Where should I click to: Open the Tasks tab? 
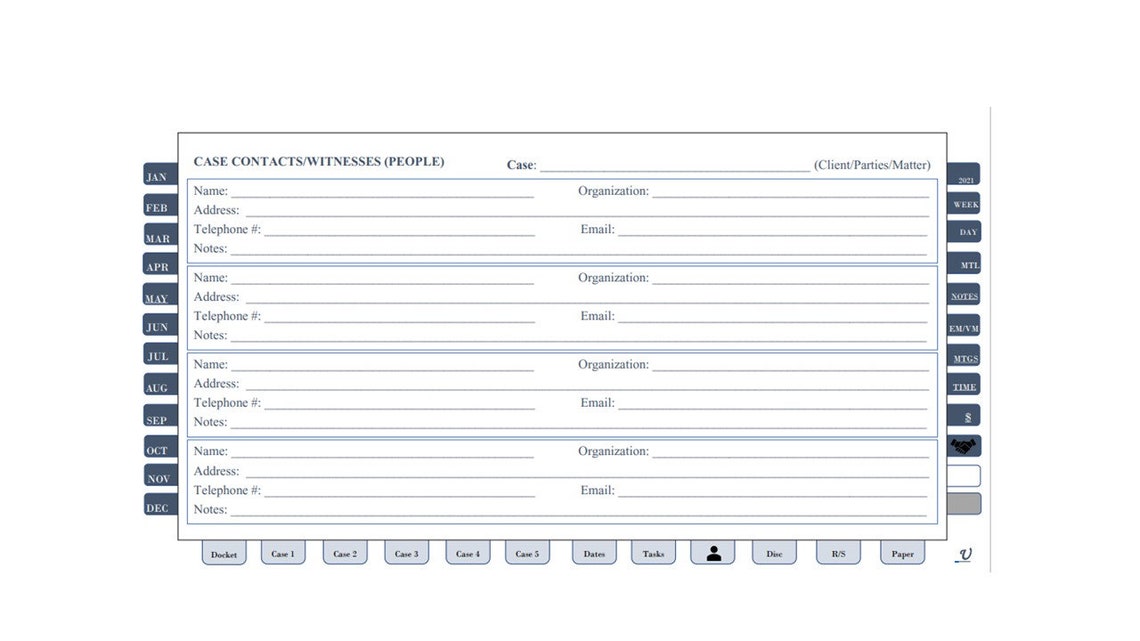point(652,551)
